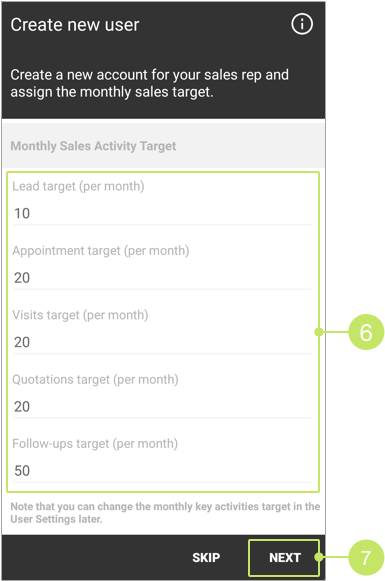The height and width of the screenshot is (581, 385).
Task: Select annotation marker number 6
Action: coord(366,332)
